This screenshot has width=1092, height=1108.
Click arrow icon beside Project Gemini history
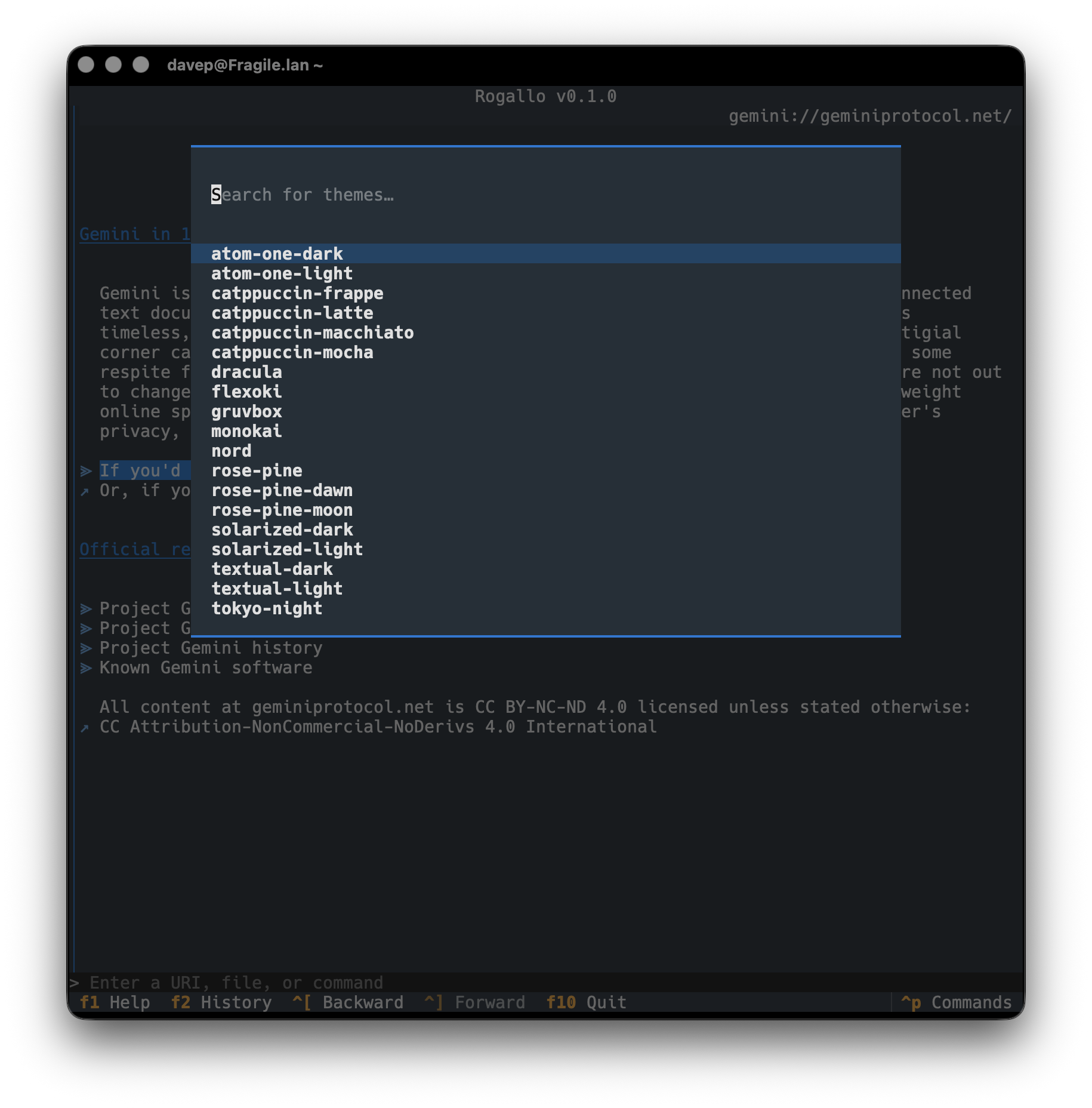pyautogui.click(x=86, y=648)
